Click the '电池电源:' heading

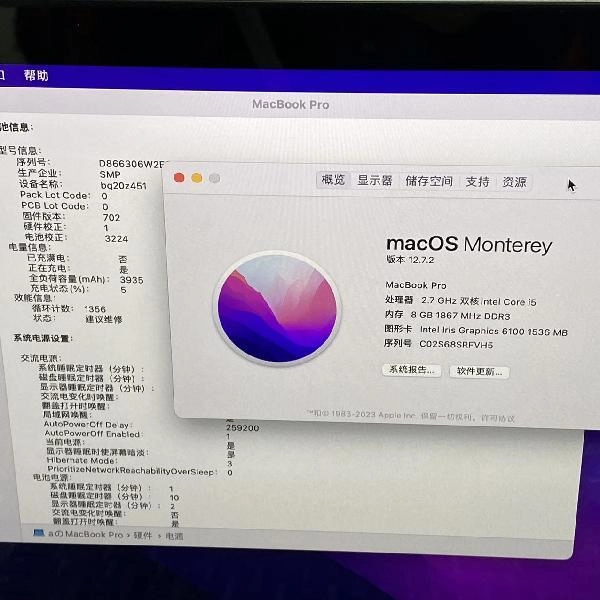point(52,477)
